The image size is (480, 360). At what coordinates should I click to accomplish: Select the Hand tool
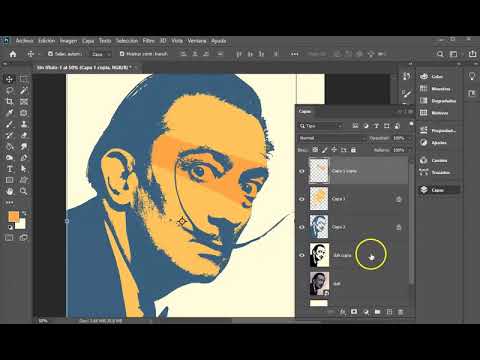pos(9,191)
